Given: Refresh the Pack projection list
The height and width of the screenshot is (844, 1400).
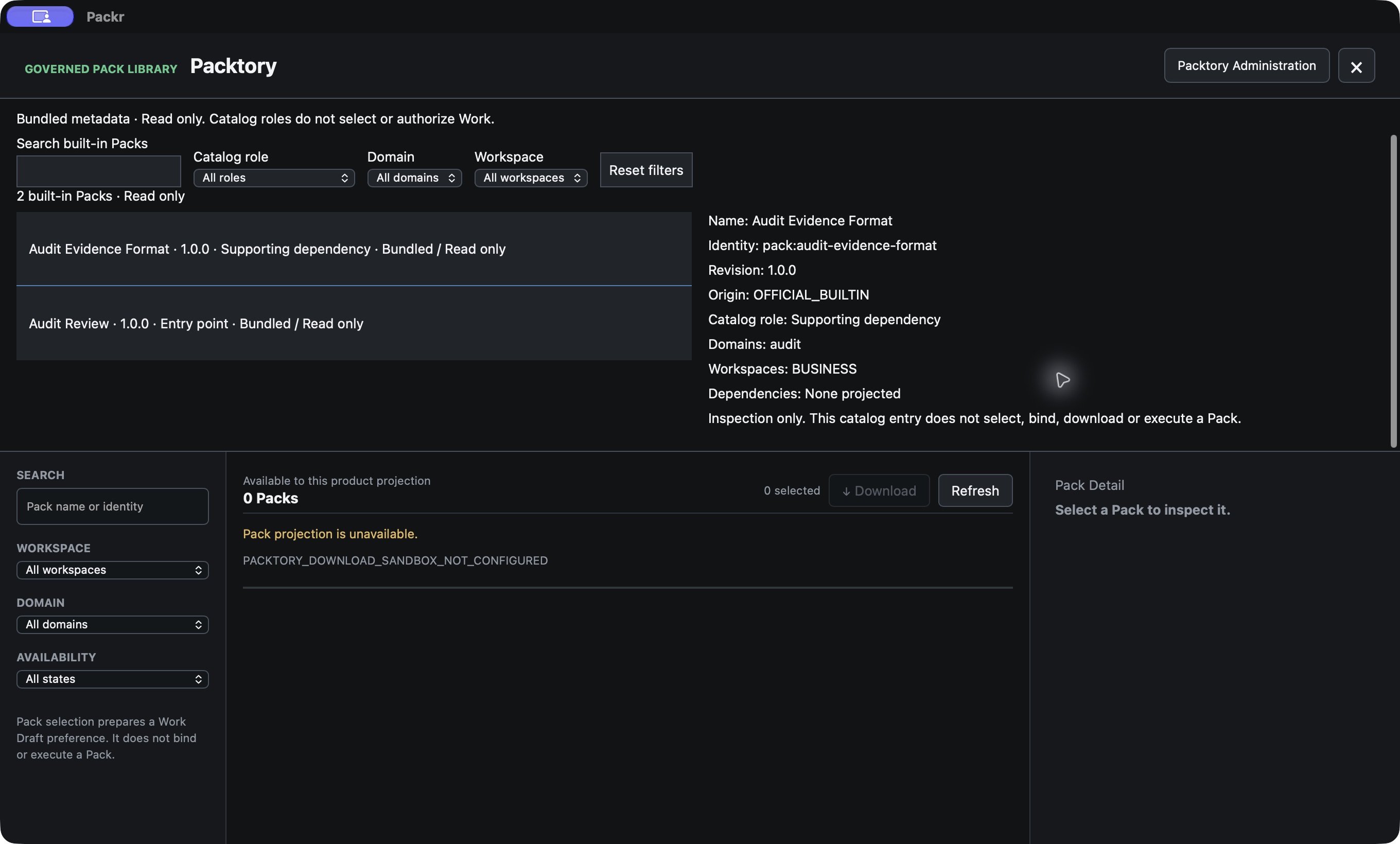Looking at the screenshot, I should pos(975,491).
